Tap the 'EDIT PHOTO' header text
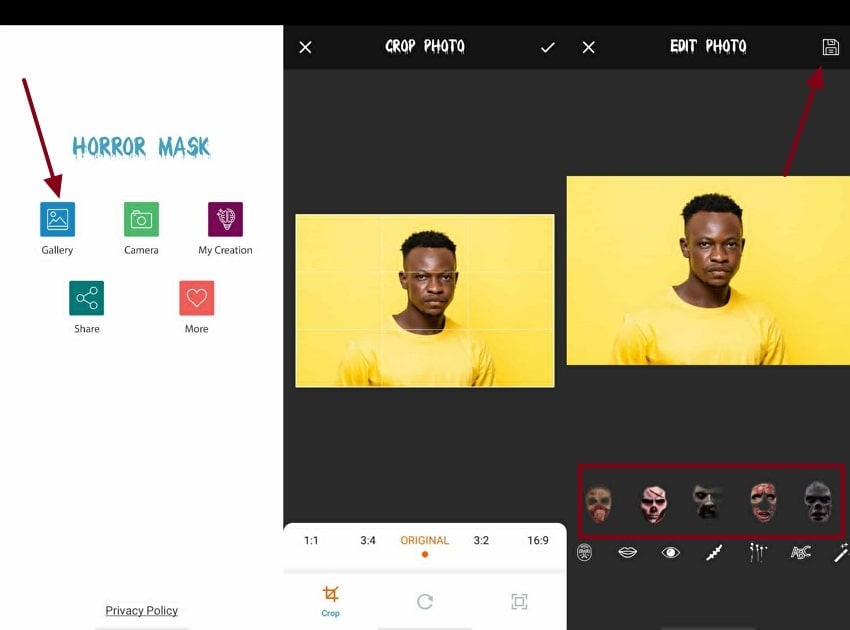This screenshot has height=630, width=850. [x=708, y=47]
